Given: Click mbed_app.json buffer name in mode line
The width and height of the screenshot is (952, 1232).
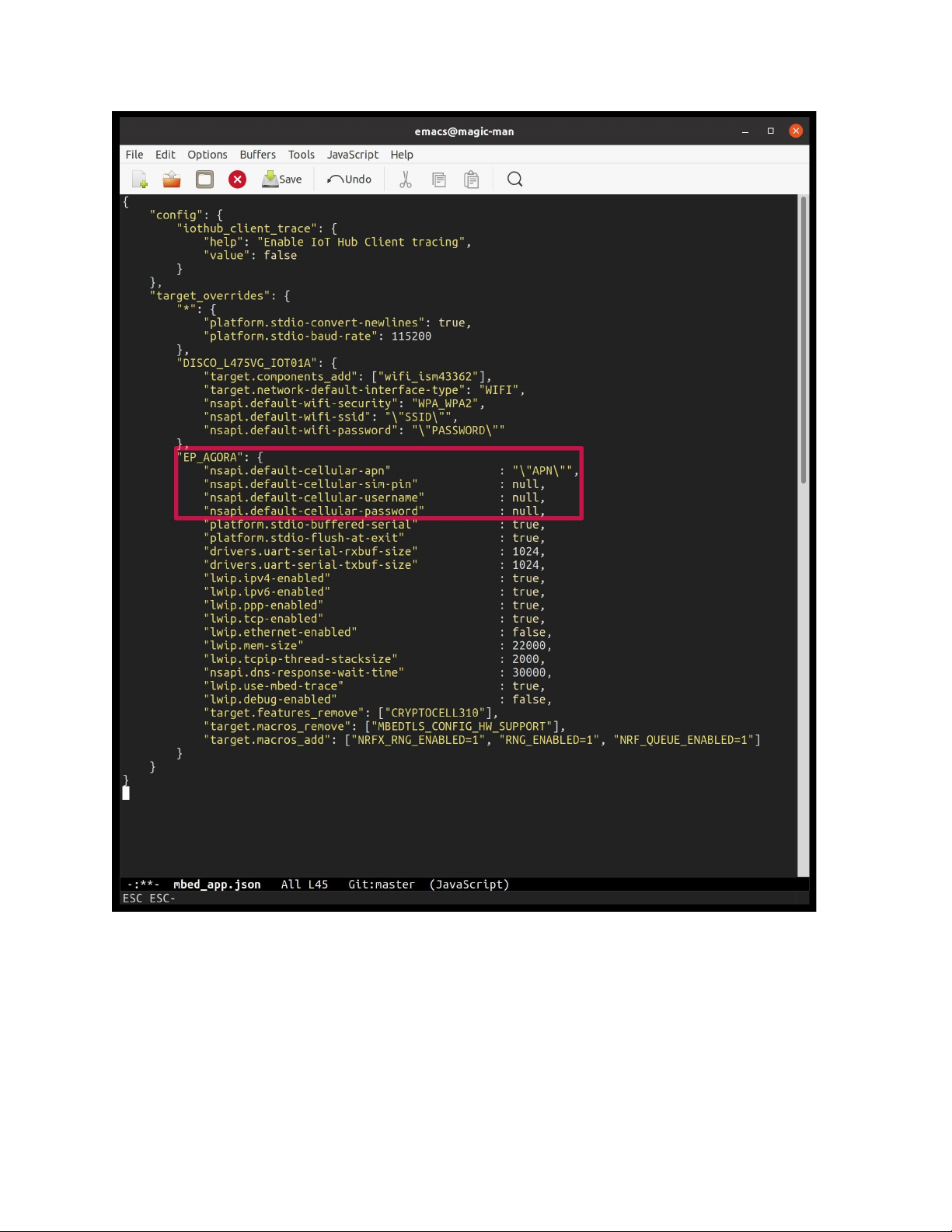Looking at the screenshot, I should pos(217,885).
